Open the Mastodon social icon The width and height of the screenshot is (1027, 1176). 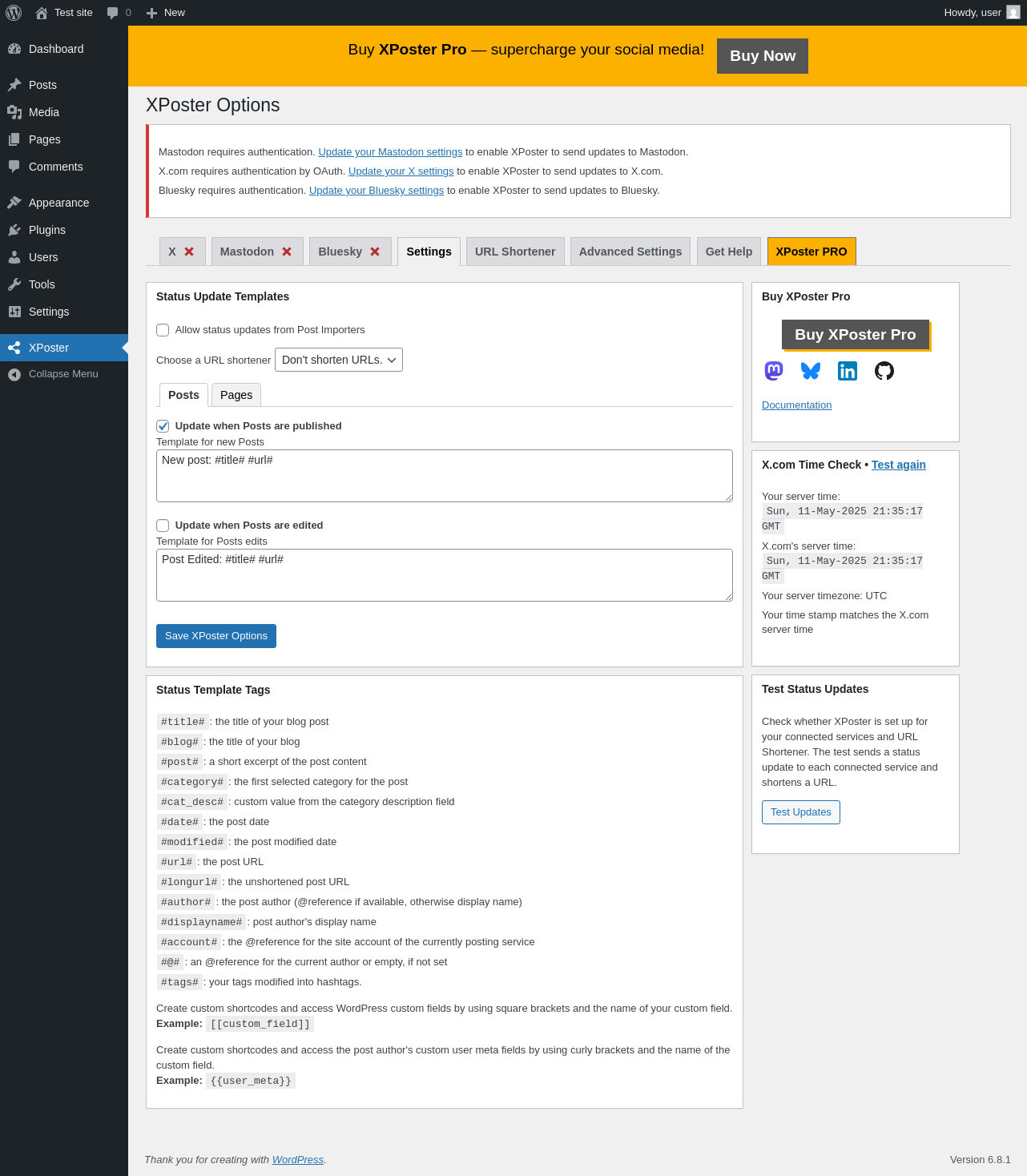[x=774, y=371]
